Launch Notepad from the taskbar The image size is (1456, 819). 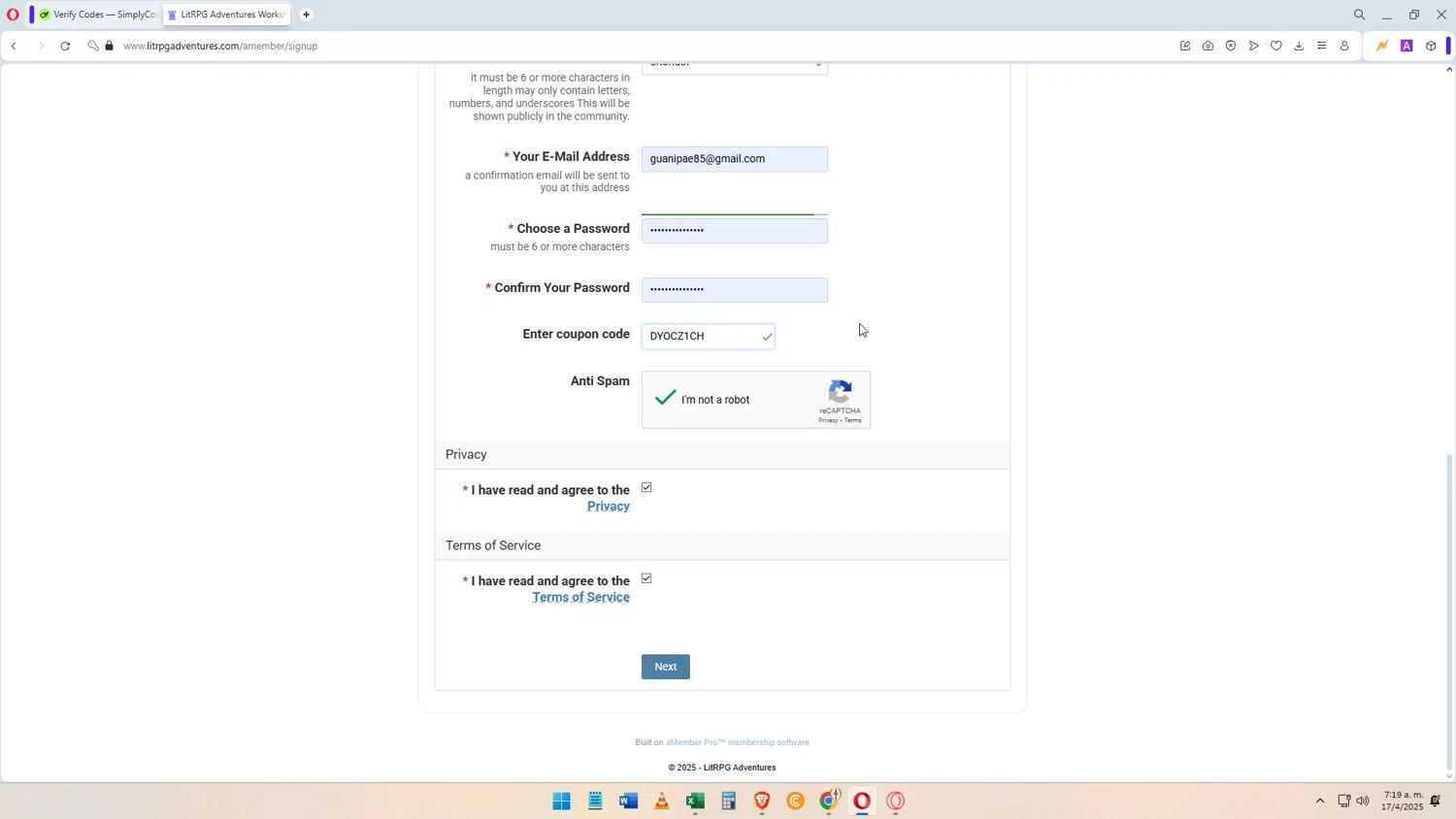[595, 801]
